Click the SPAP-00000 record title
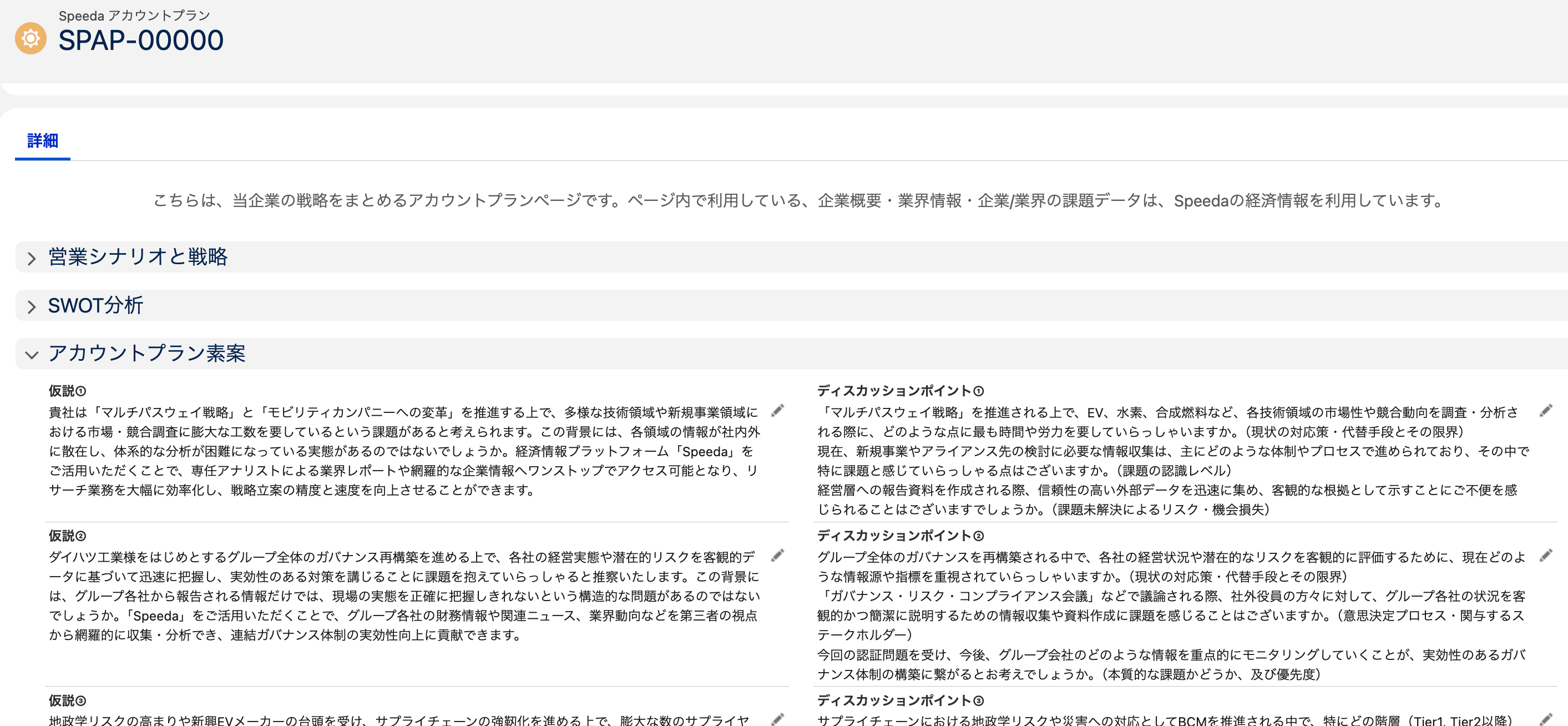The image size is (1568, 726). click(x=140, y=41)
